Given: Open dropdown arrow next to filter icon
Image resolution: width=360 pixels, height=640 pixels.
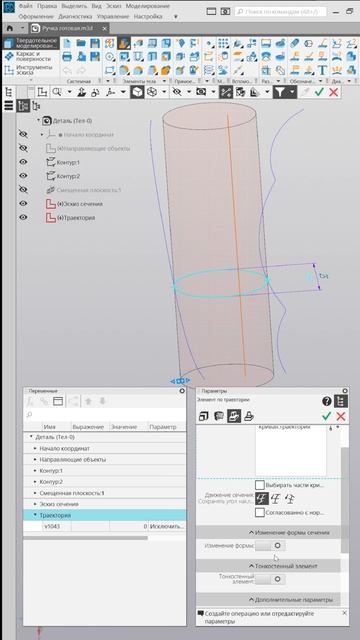Looking at the screenshot, I should click(x=292, y=92).
